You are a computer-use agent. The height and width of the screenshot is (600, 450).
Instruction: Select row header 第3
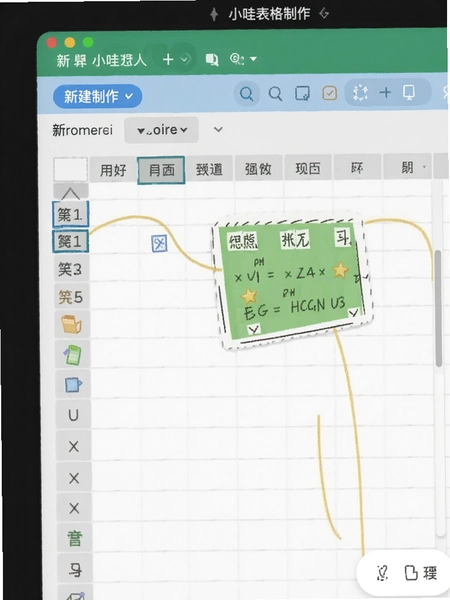tap(70, 269)
